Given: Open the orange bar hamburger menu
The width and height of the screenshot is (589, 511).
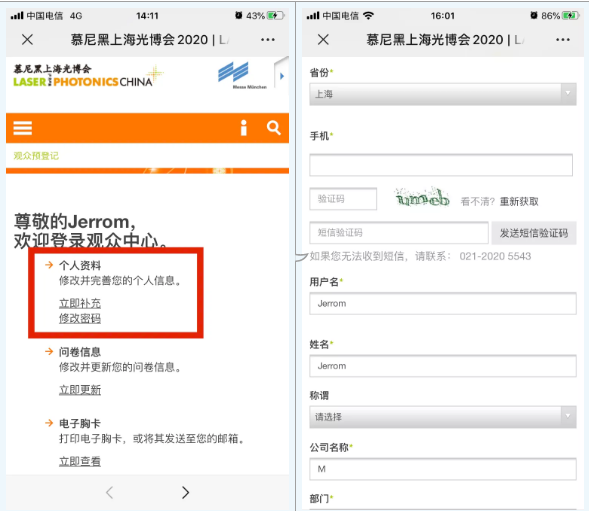Looking at the screenshot, I should (23, 128).
